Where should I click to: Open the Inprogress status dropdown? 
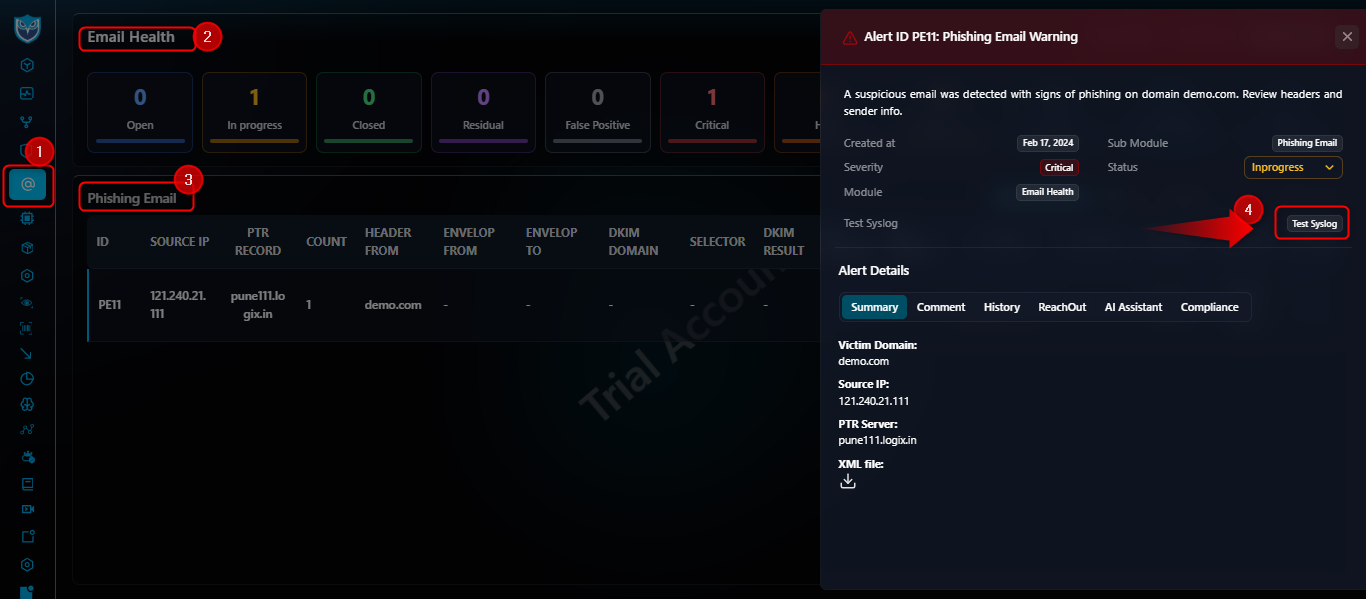1293,167
